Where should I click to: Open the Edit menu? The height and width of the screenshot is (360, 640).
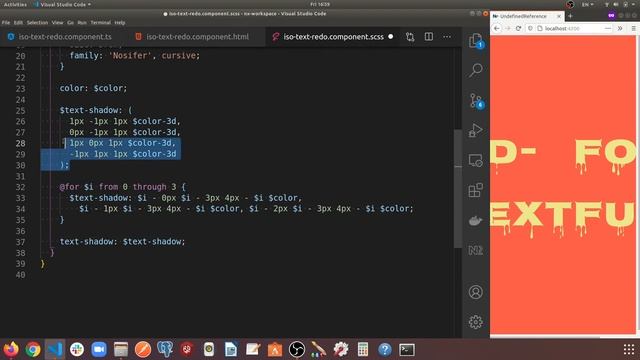click(18, 22)
